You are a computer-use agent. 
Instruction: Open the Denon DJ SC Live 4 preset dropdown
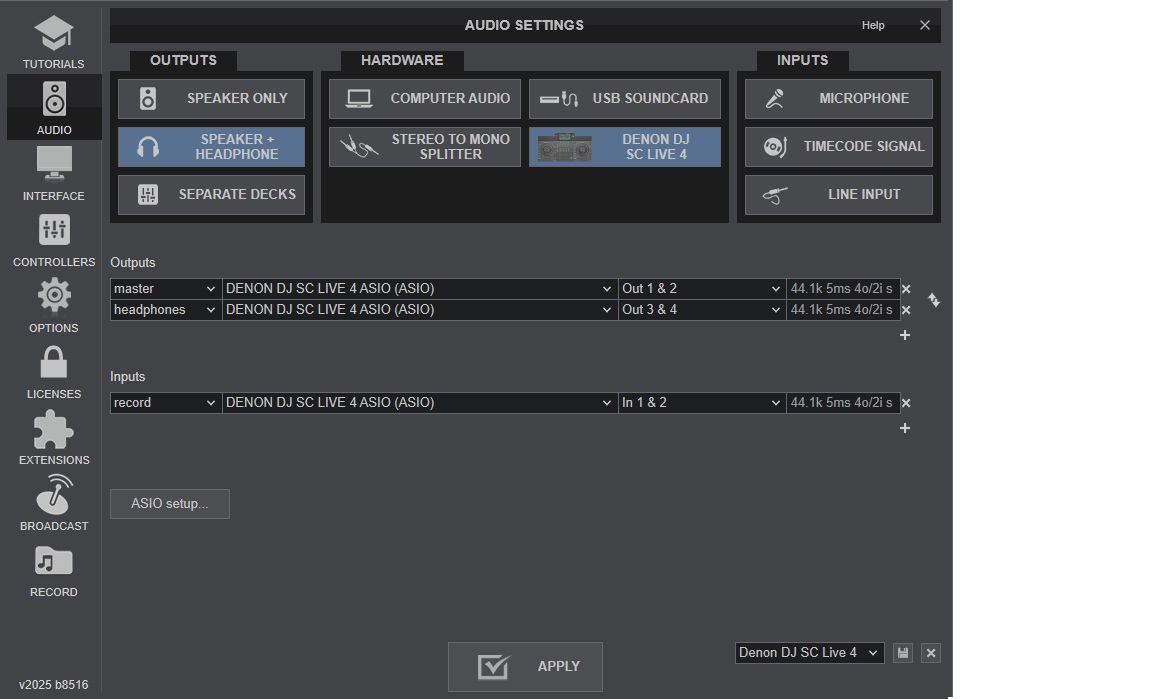tap(808, 653)
